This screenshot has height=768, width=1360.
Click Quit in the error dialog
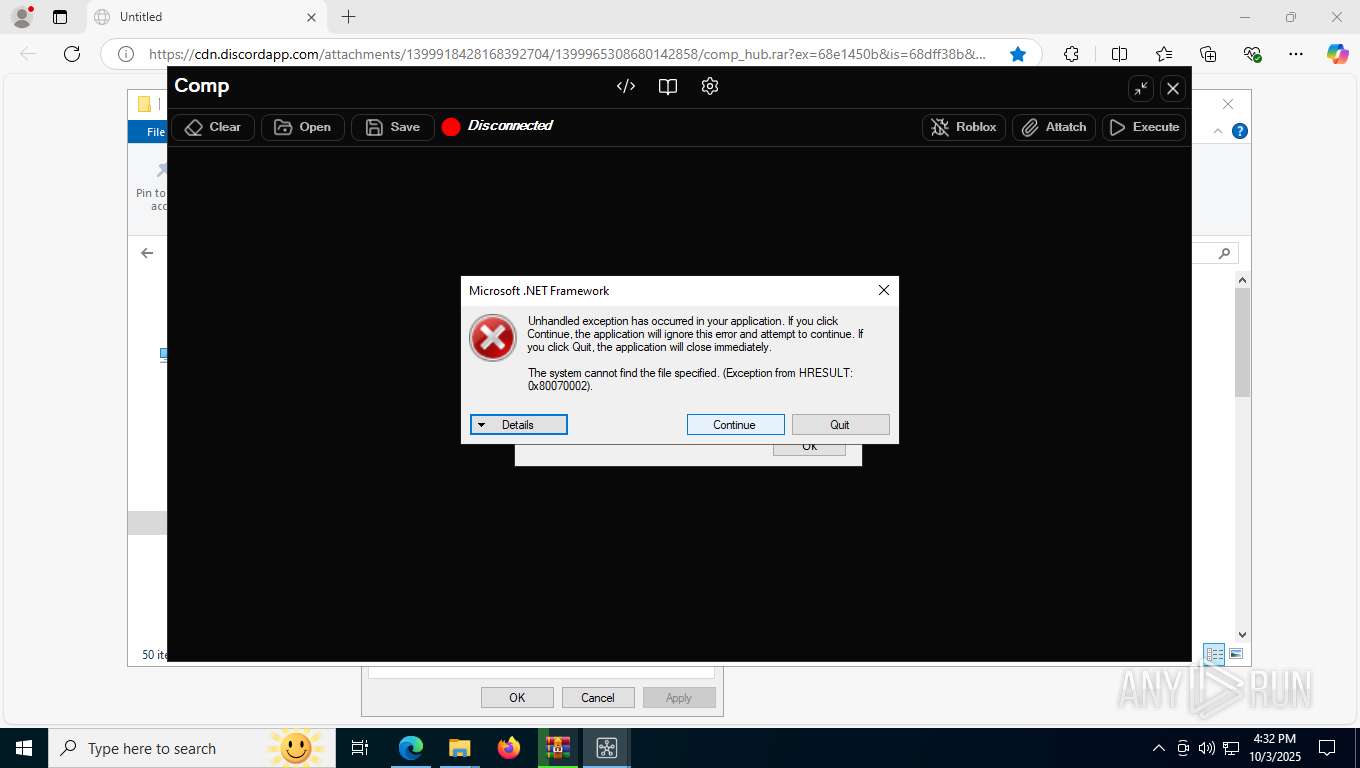pos(841,425)
